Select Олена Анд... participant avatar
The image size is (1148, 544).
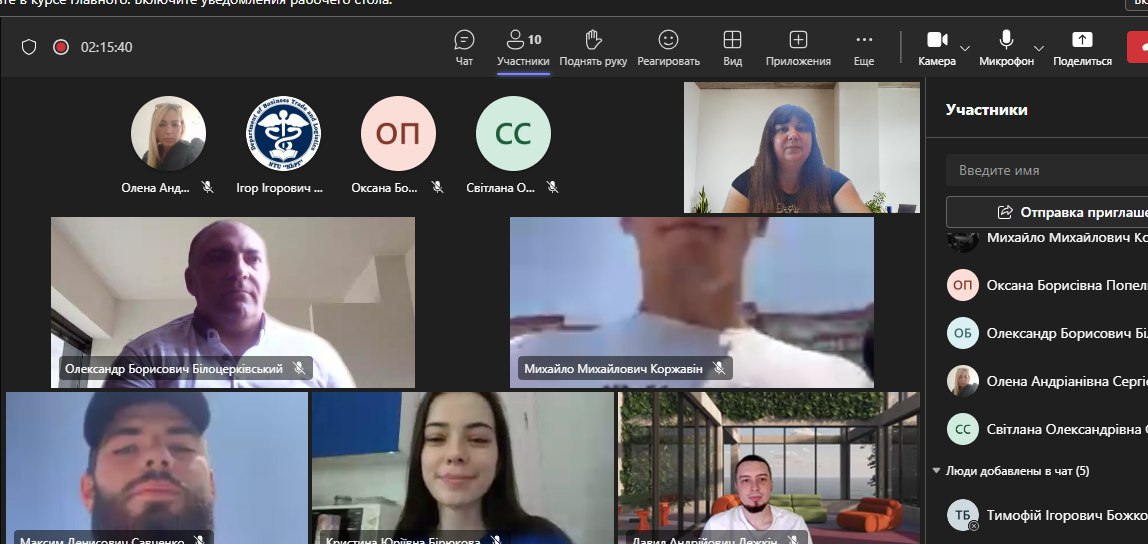pyautogui.click(x=168, y=133)
